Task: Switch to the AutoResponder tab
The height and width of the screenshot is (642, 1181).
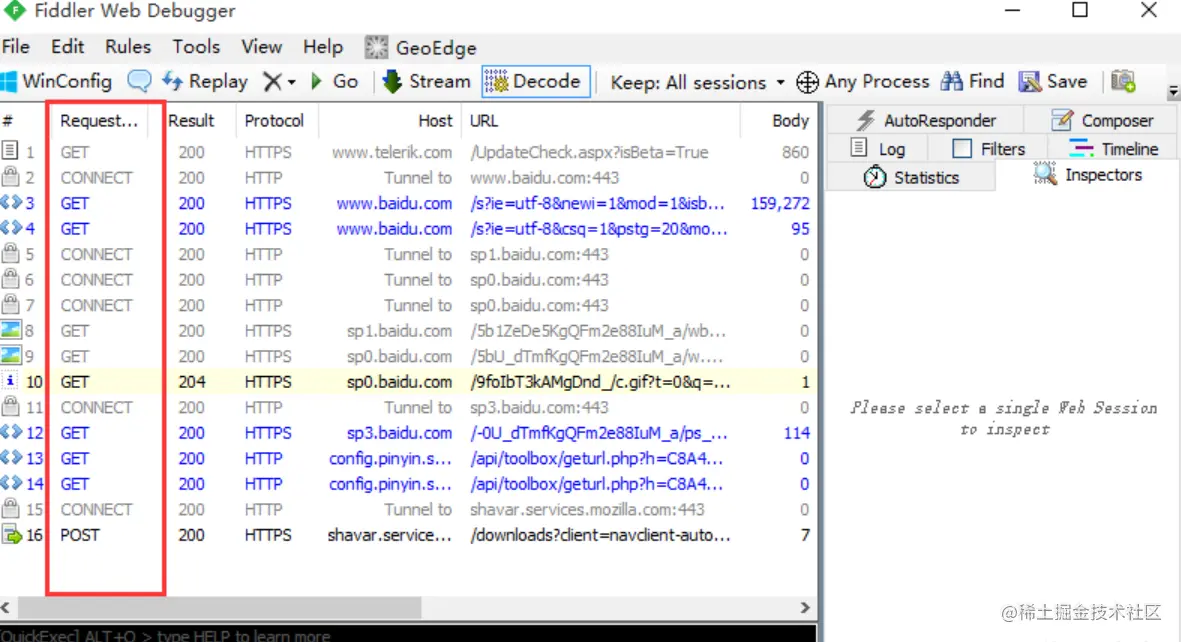Action: click(925, 120)
